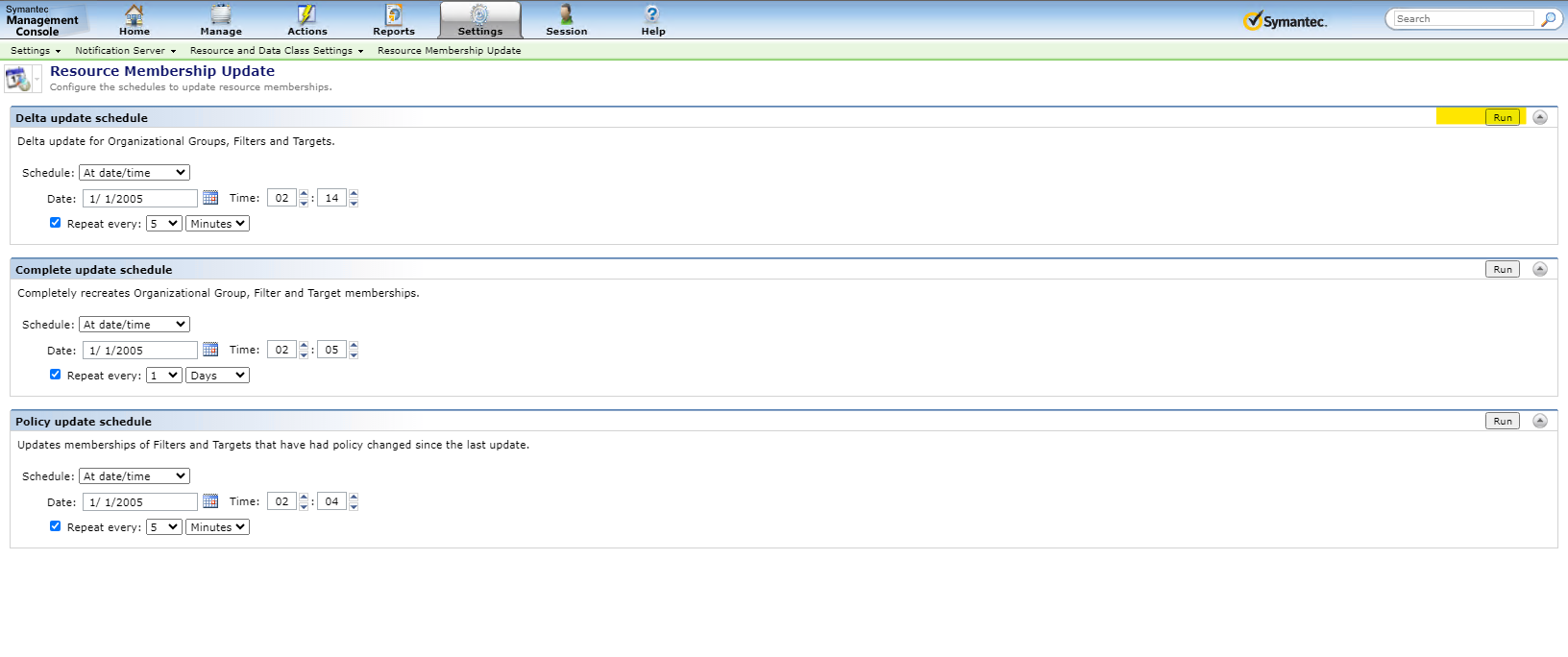The image size is (1568, 657).
Task: Click the Reports icon
Action: point(394,15)
